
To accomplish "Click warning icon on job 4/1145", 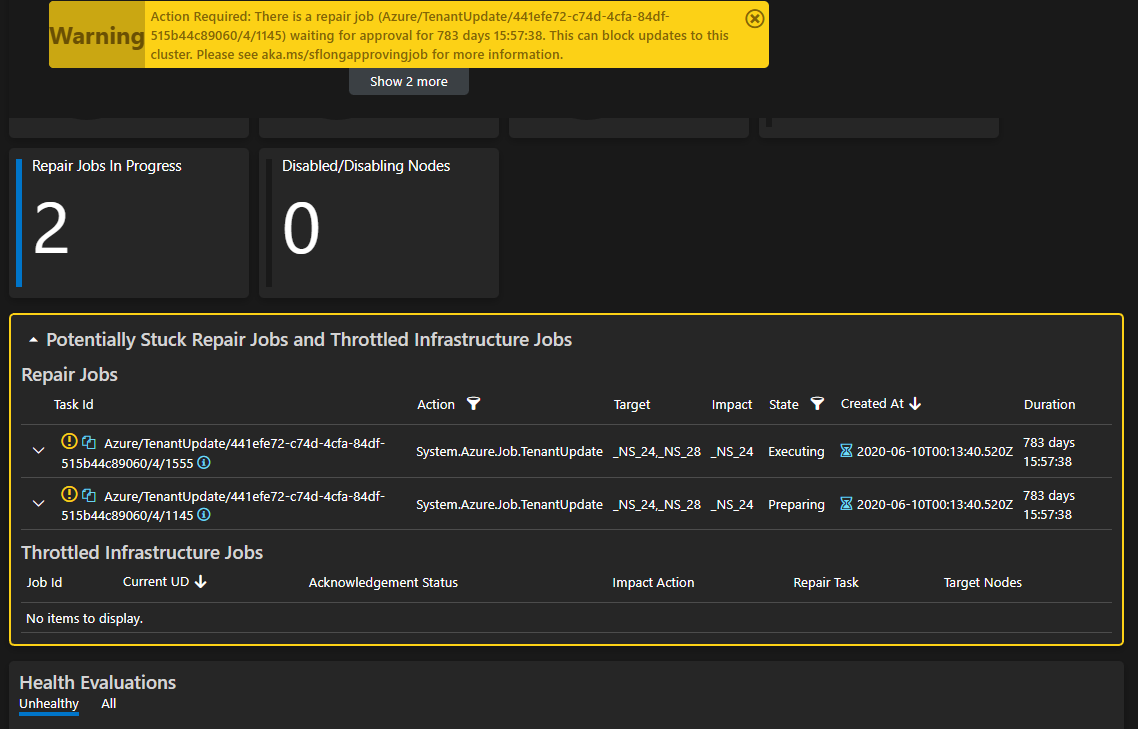I will (69, 494).
